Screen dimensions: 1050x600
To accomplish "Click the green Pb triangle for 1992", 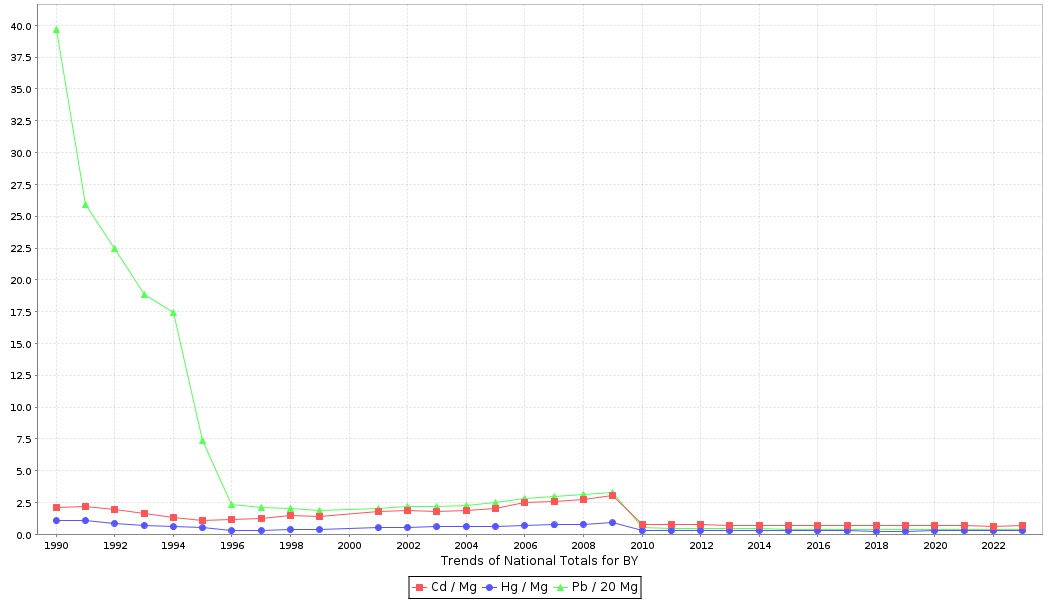I will (x=114, y=248).
